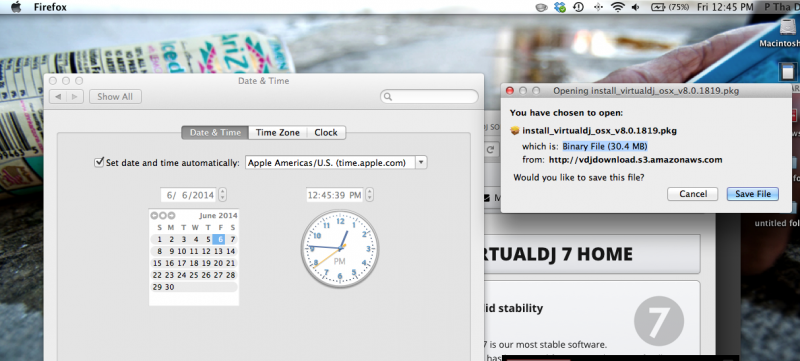Open the Time Machine menu bar icon
800x361 pixels.
coord(578,7)
